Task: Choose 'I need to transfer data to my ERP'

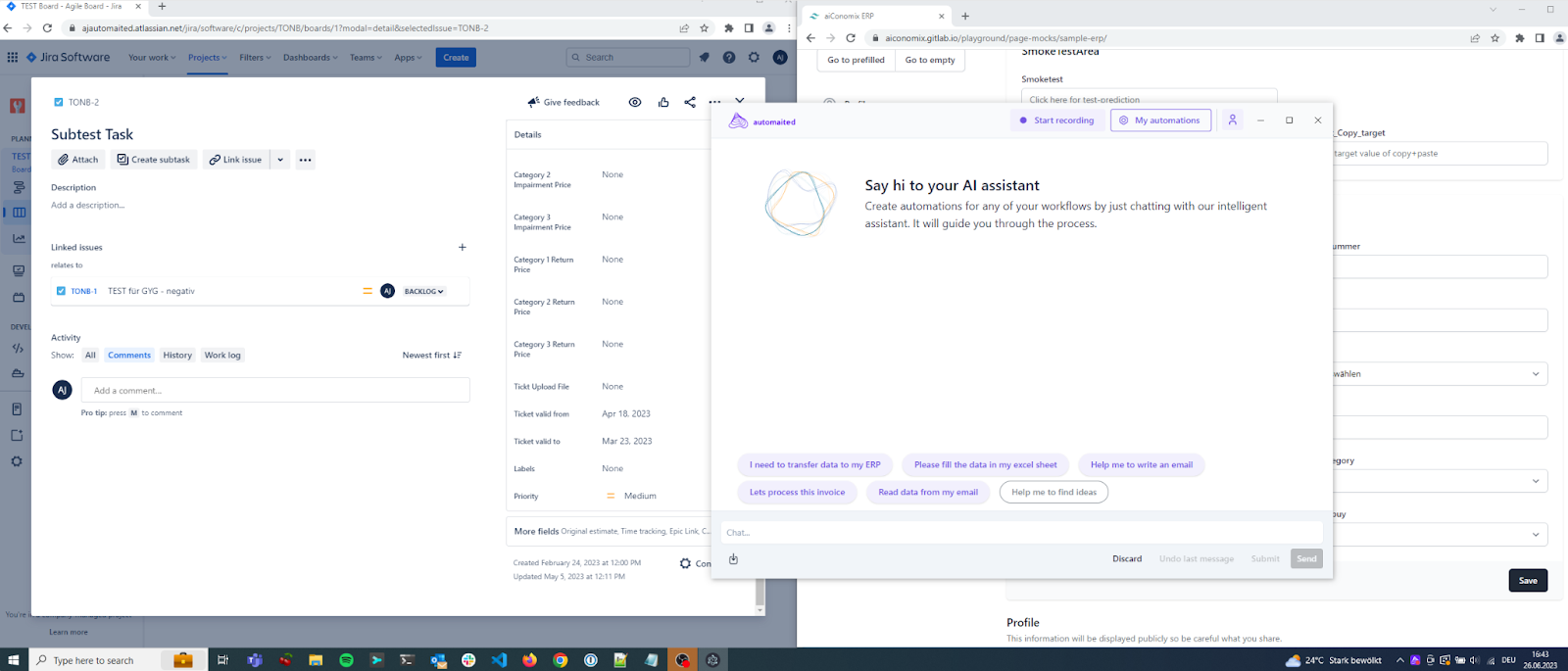Action: [815, 465]
